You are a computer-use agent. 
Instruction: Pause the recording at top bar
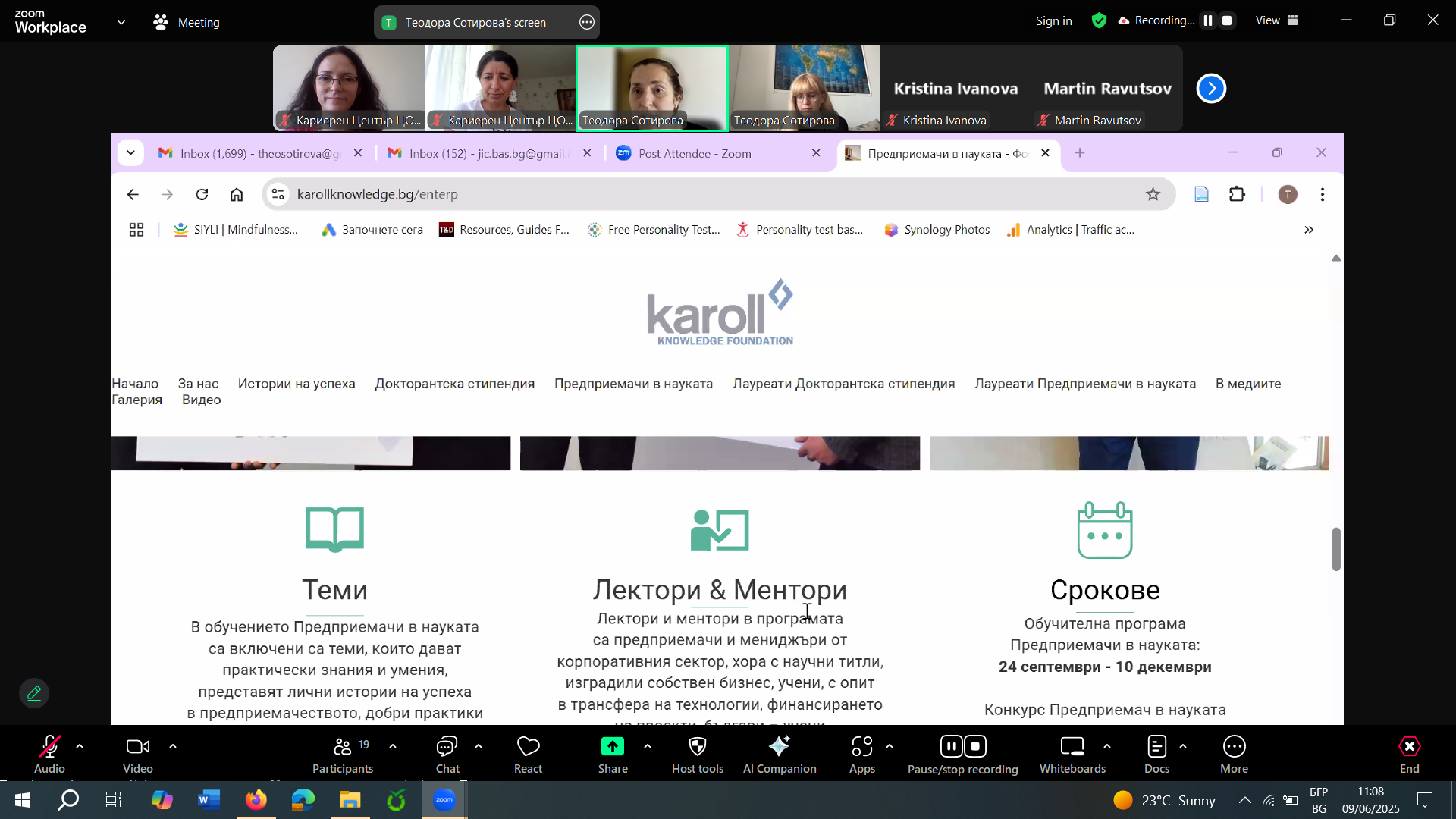pyautogui.click(x=1208, y=20)
